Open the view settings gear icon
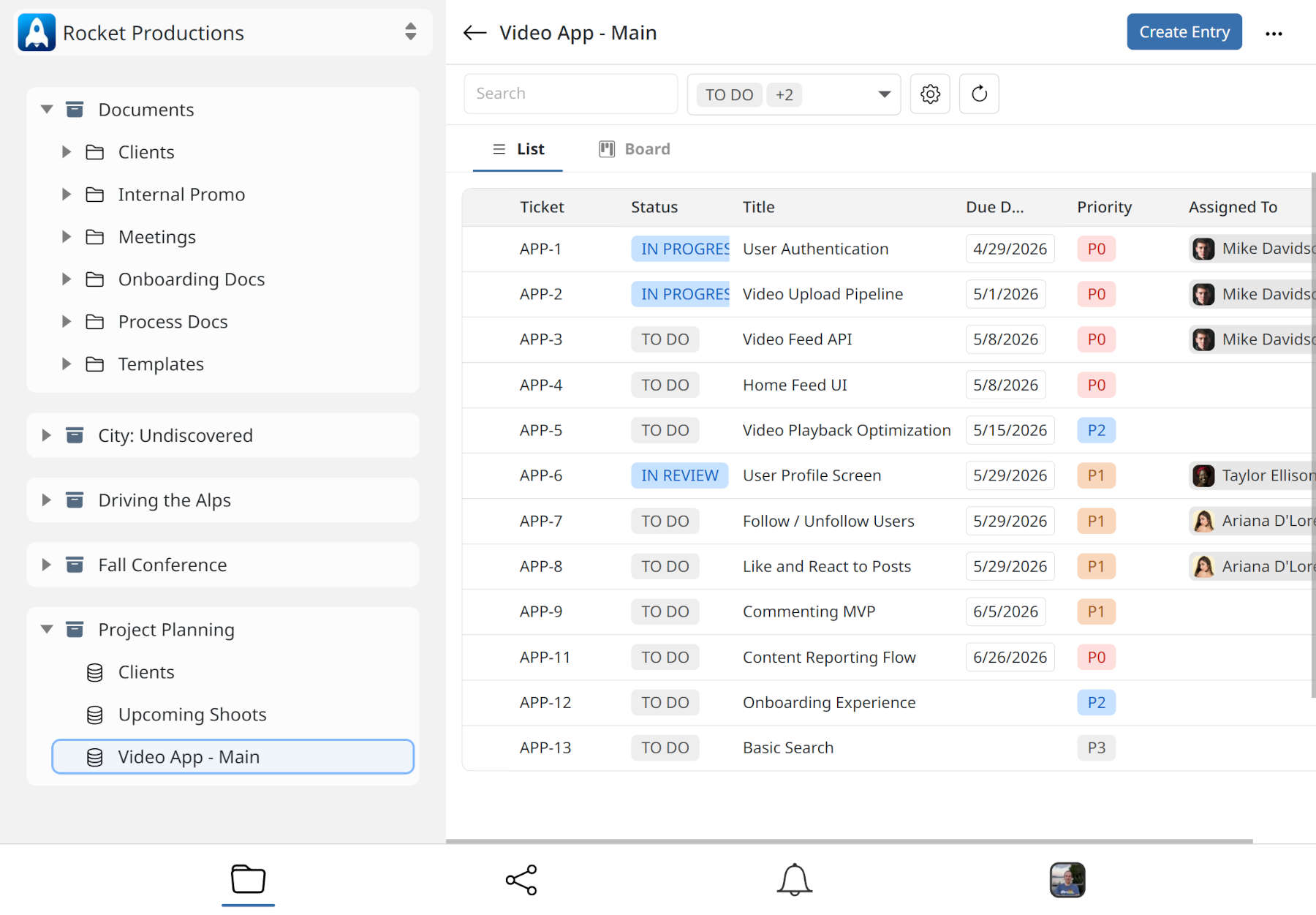This screenshot has height=915, width=1316. pyautogui.click(x=929, y=94)
